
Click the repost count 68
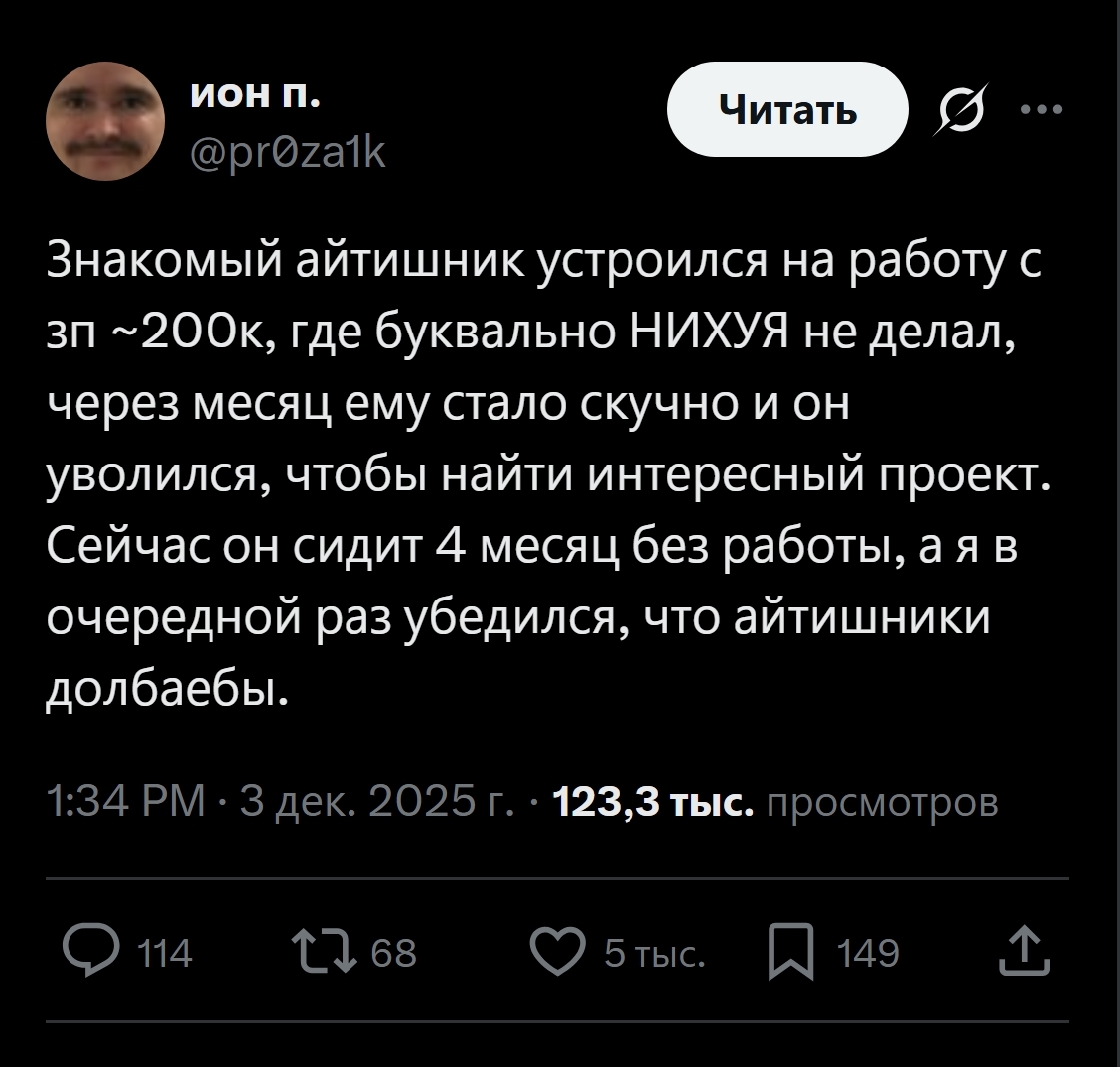393,954
